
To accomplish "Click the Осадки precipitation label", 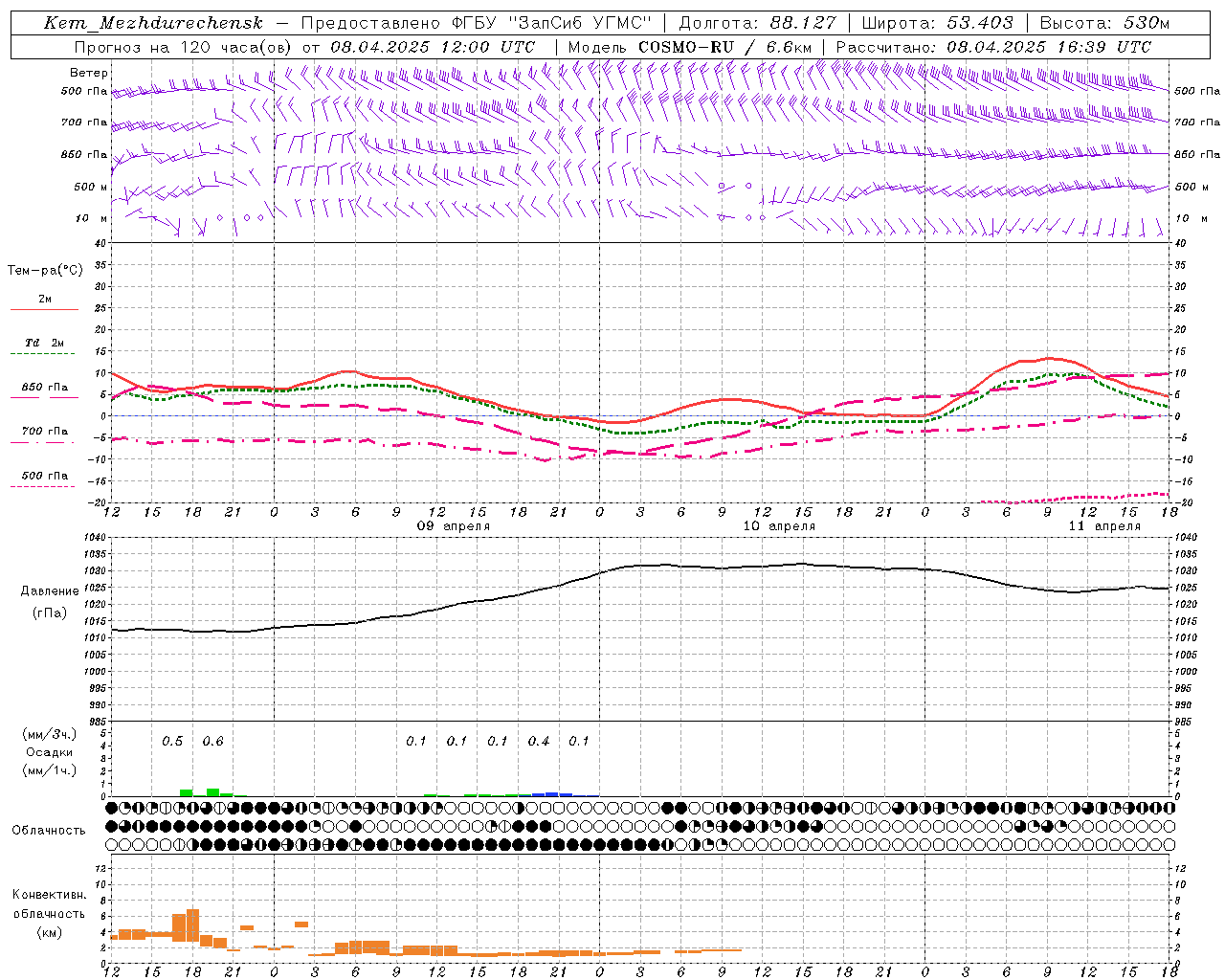I will pos(49,752).
